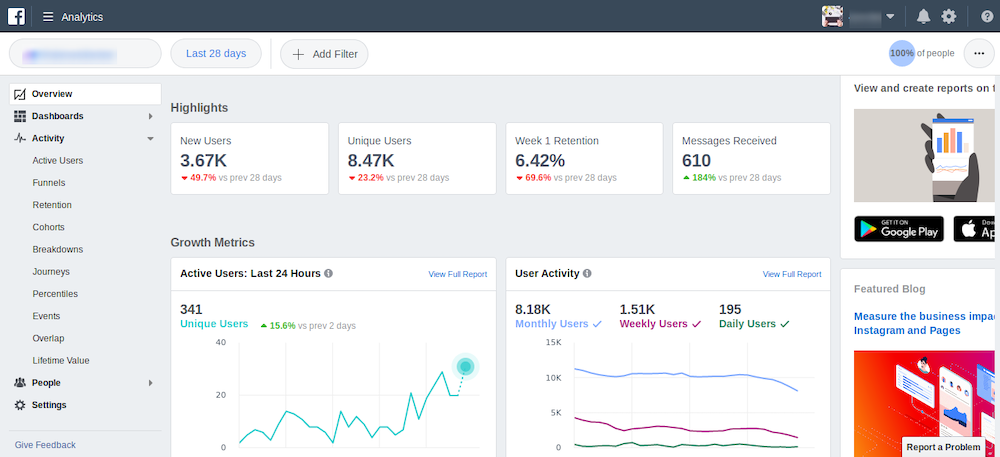Click the Messages Received card
Image resolution: width=1000 pixels, height=457 pixels.
pyautogui.click(x=752, y=159)
